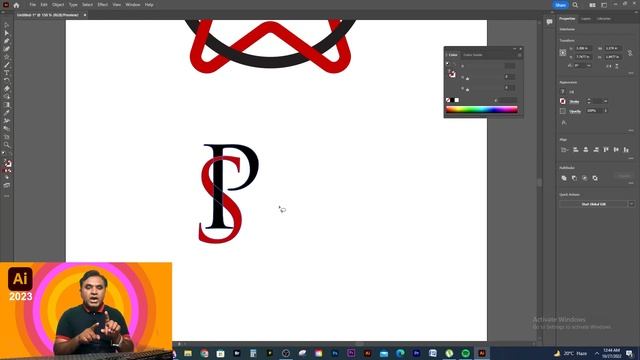Open the workspace switcher icon

click(604, 5)
